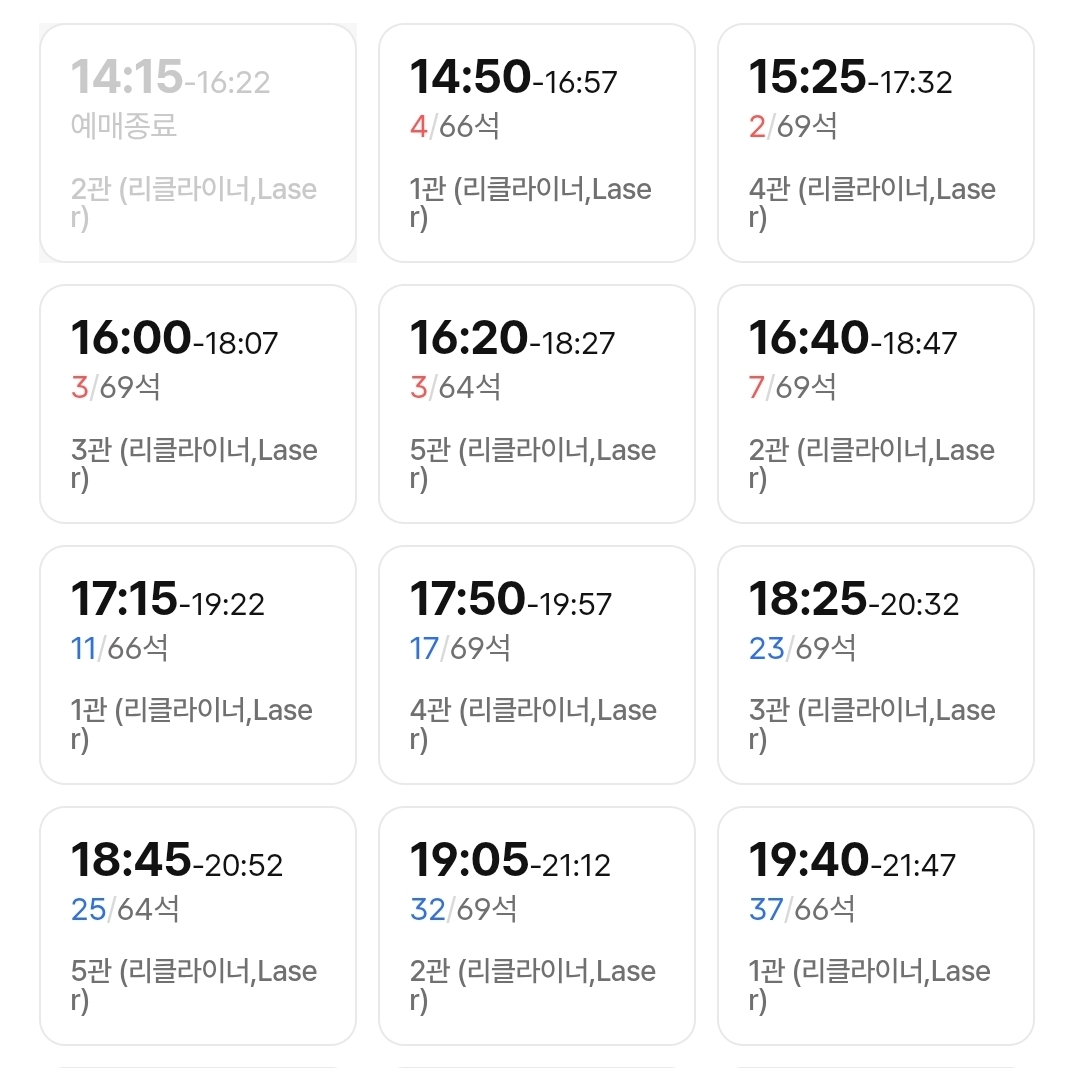Pick the 19:05-21:12 screening in 2관

click(537, 926)
